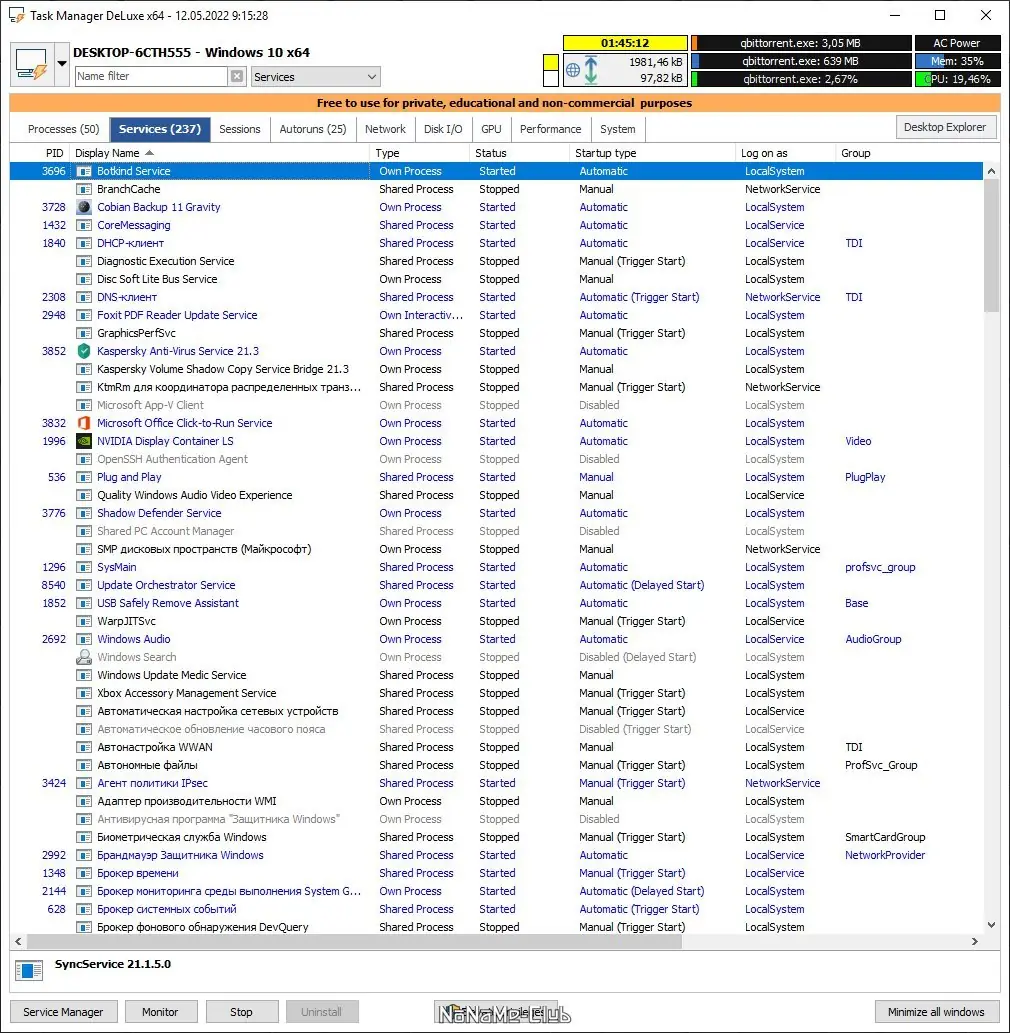The height and width of the screenshot is (1033, 1010).
Task: Click the Minimize all windows button
Action: (936, 1012)
